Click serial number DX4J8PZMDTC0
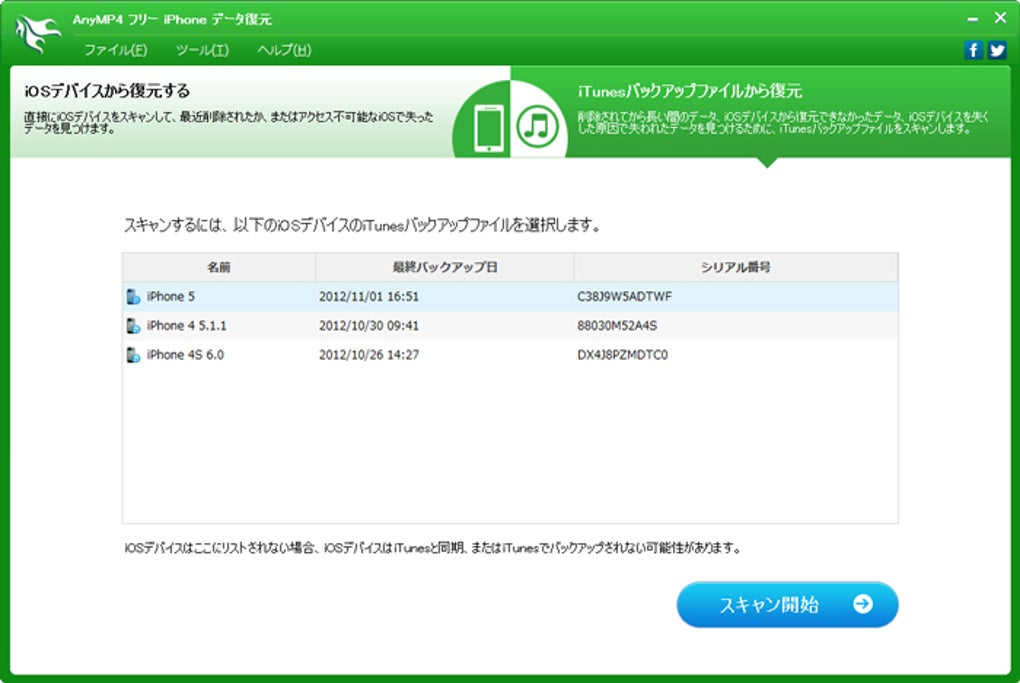This screenshot has width=1020, height=683. click(x=623, y=355)
